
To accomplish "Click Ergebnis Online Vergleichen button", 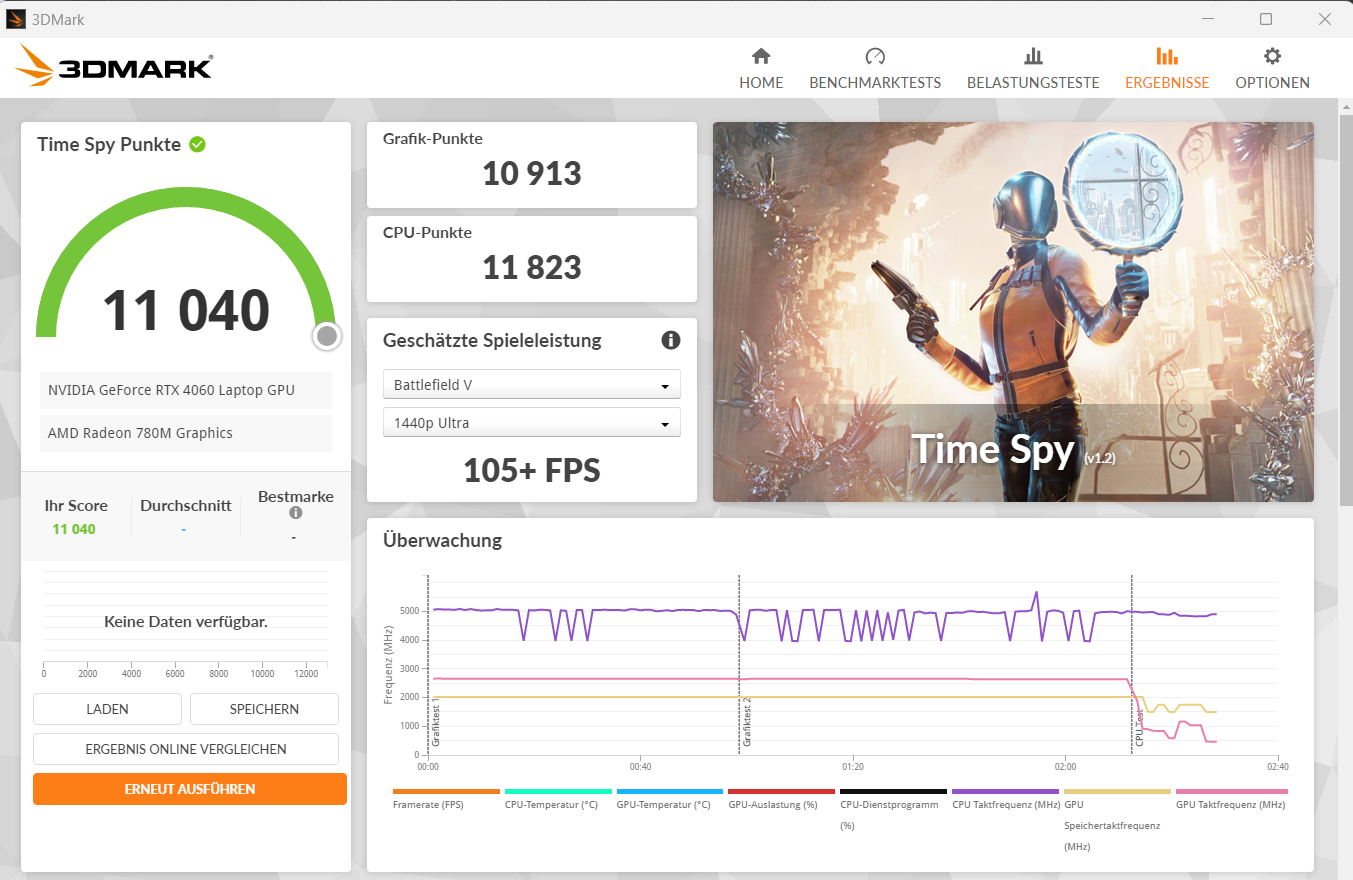I will (x=186, y=749).
